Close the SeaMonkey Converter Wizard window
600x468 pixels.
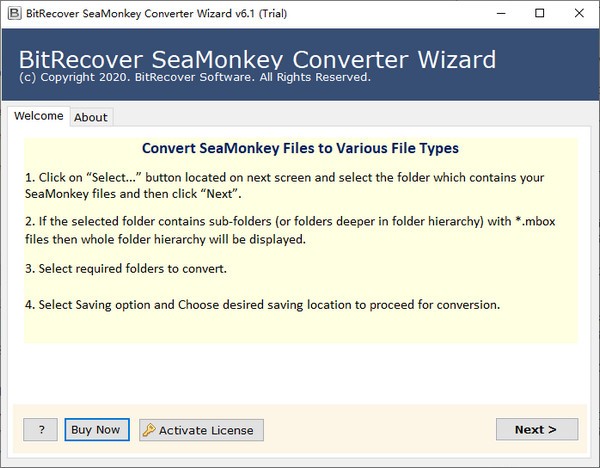(x=579, y=13)
